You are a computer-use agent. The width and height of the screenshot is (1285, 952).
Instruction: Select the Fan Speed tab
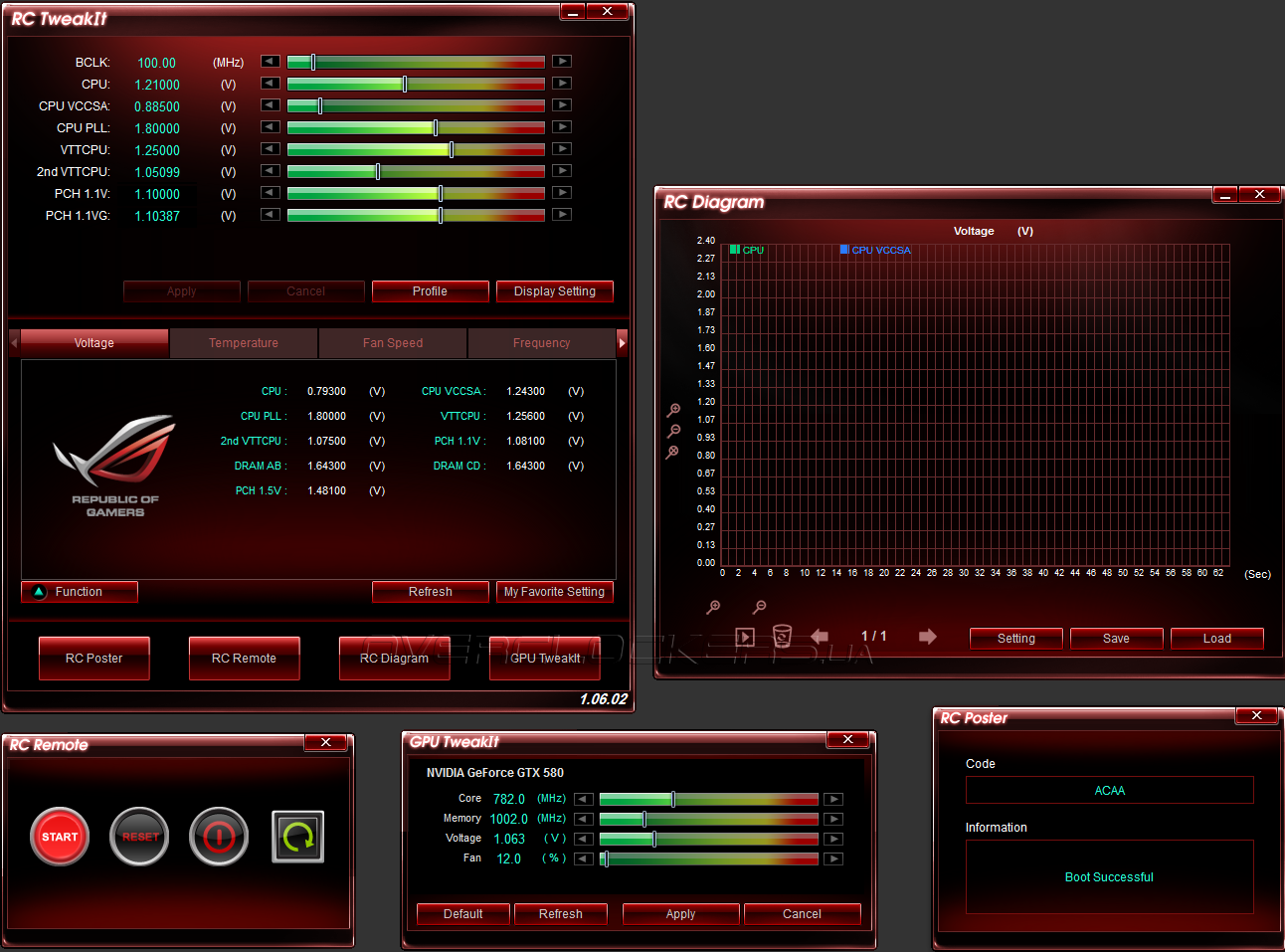pos(393,343)
